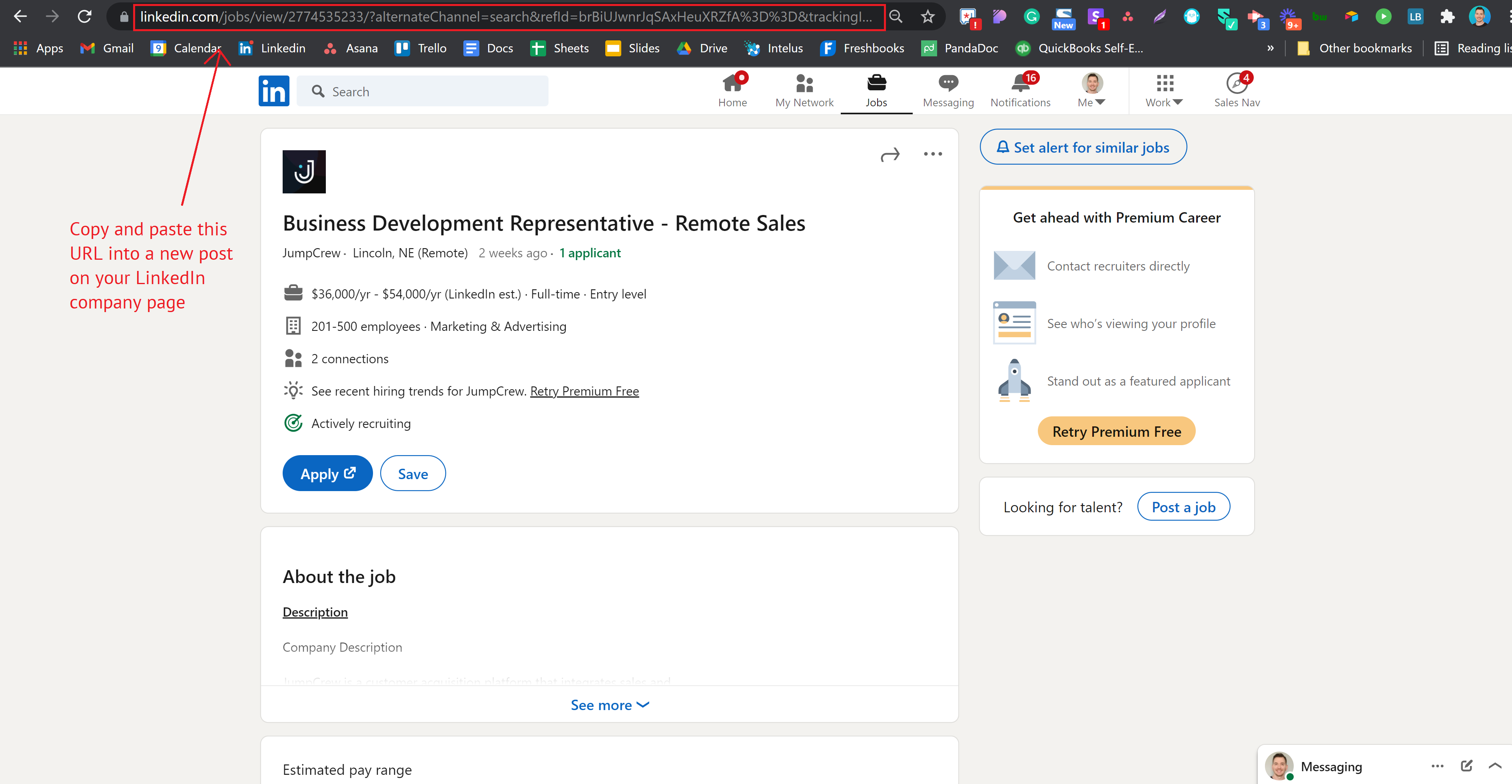The width and height of the screenshot is (1512, 784).
Task: Open the Work apps dropdown
Action: tap(1164, 91)
